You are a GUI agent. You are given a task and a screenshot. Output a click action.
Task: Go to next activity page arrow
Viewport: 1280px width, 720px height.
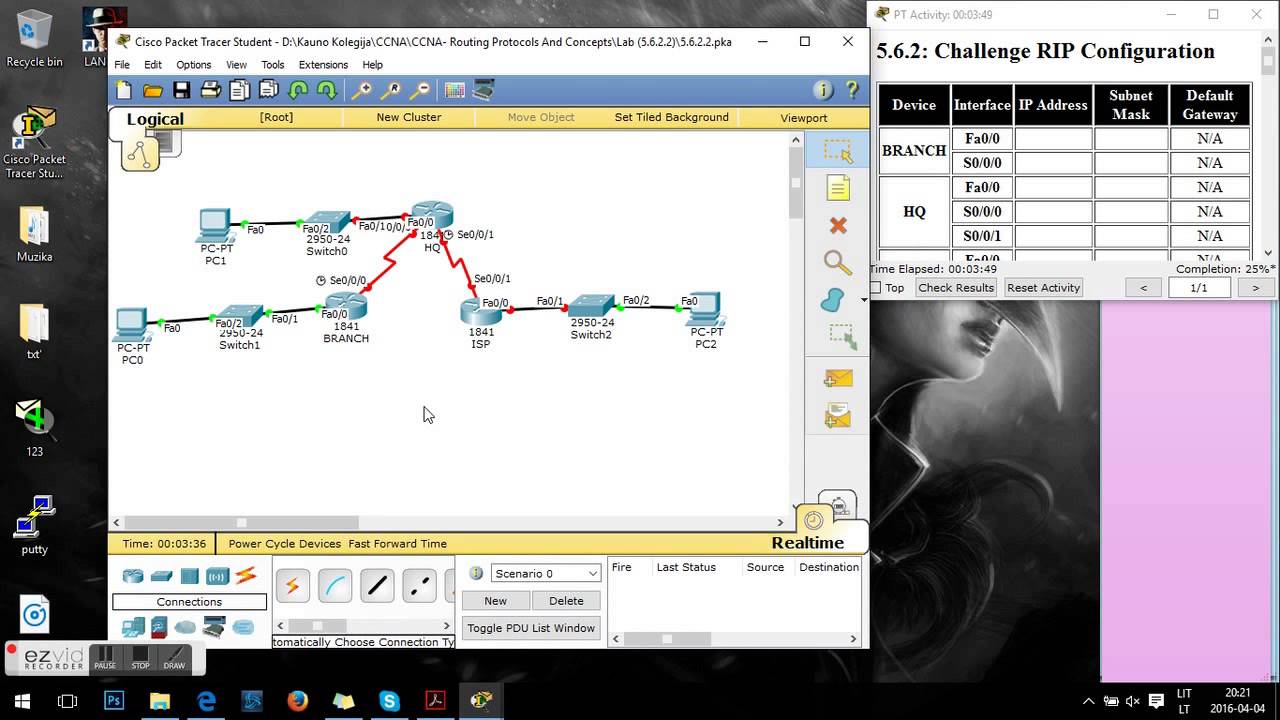[1255, 288]
